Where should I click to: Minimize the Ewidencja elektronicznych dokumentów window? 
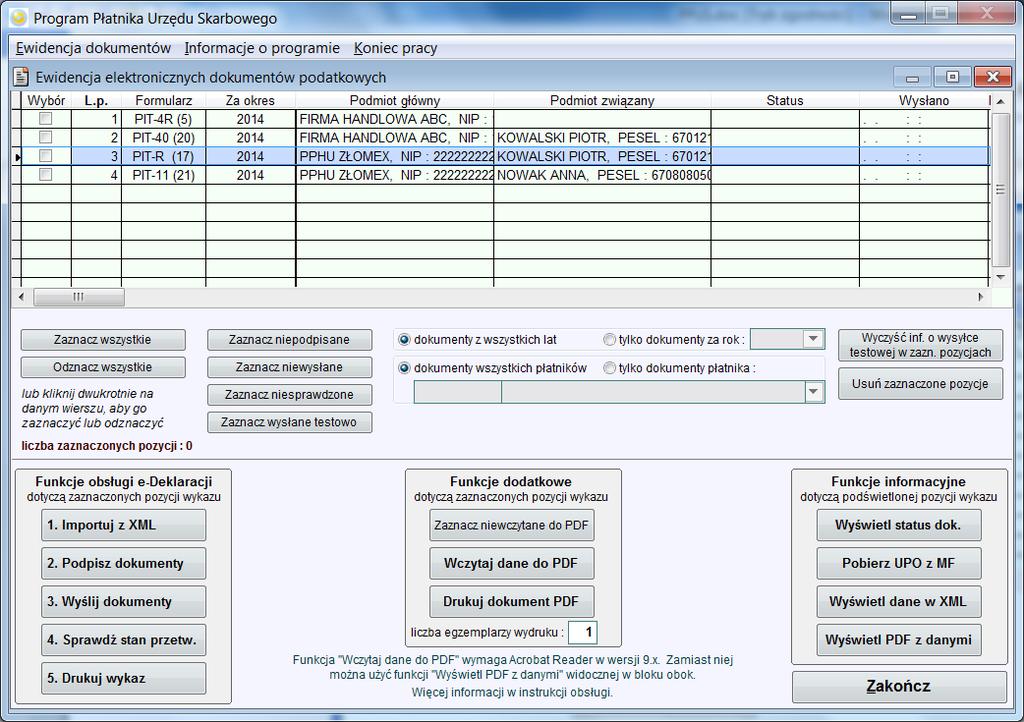click(x=912, y=77)
